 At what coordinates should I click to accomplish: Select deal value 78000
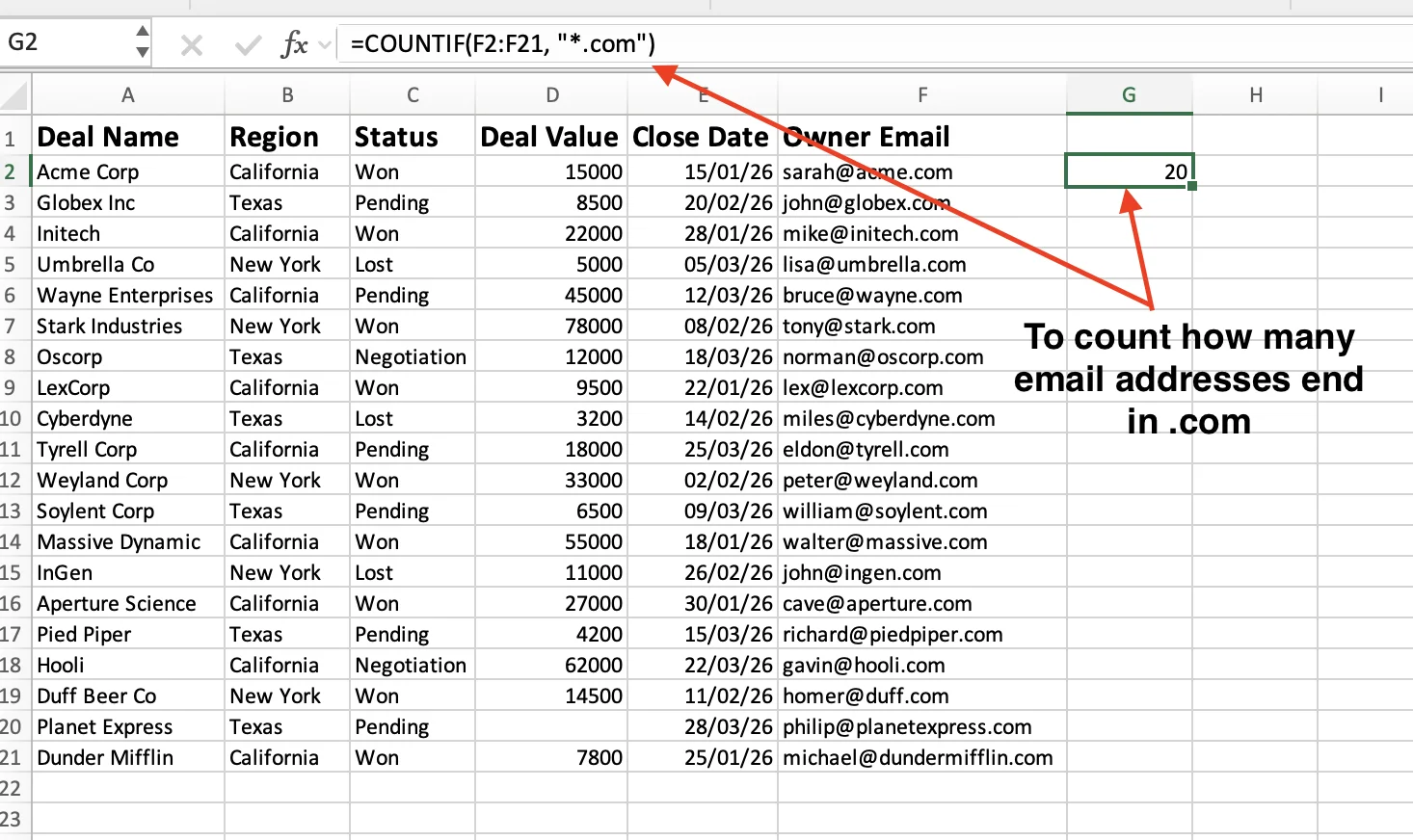551,326
